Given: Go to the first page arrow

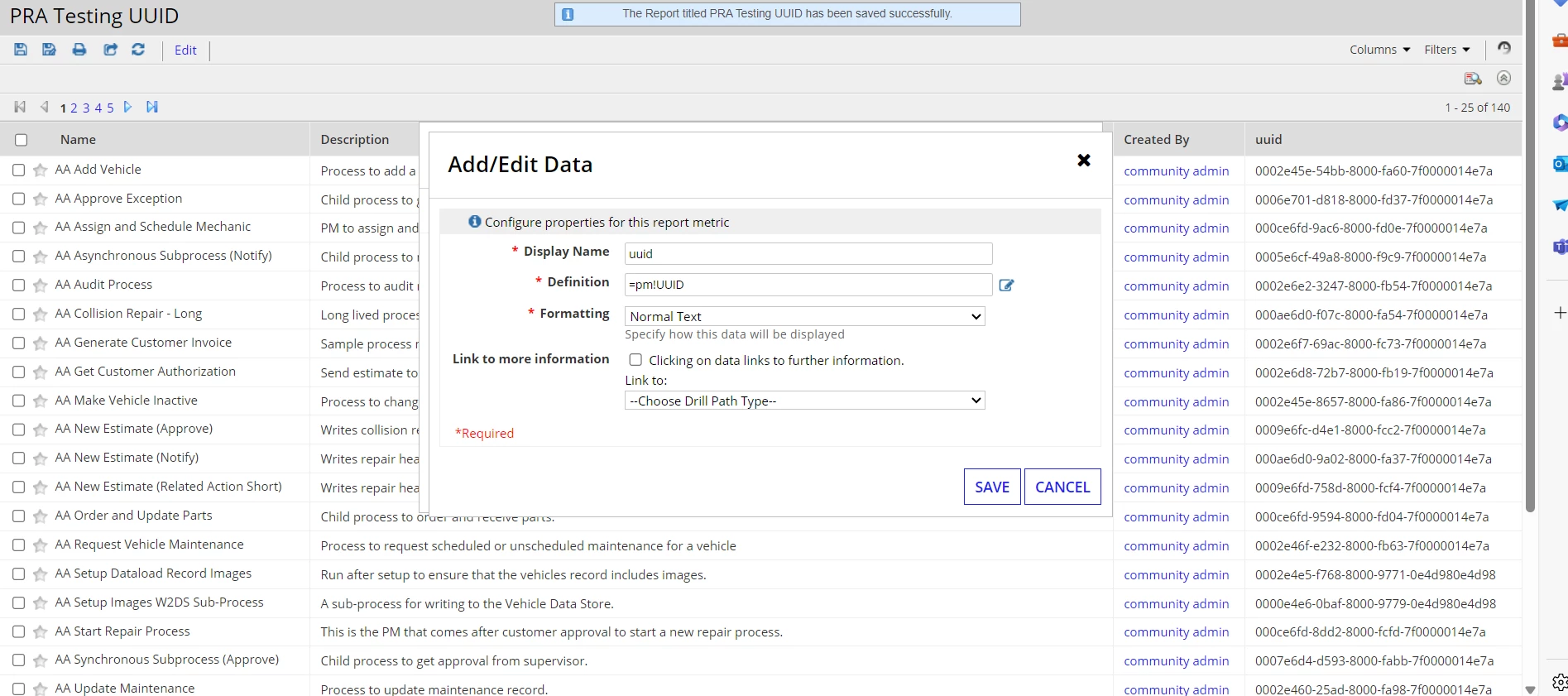Looking at the screenshot, I should pos(20,107).
